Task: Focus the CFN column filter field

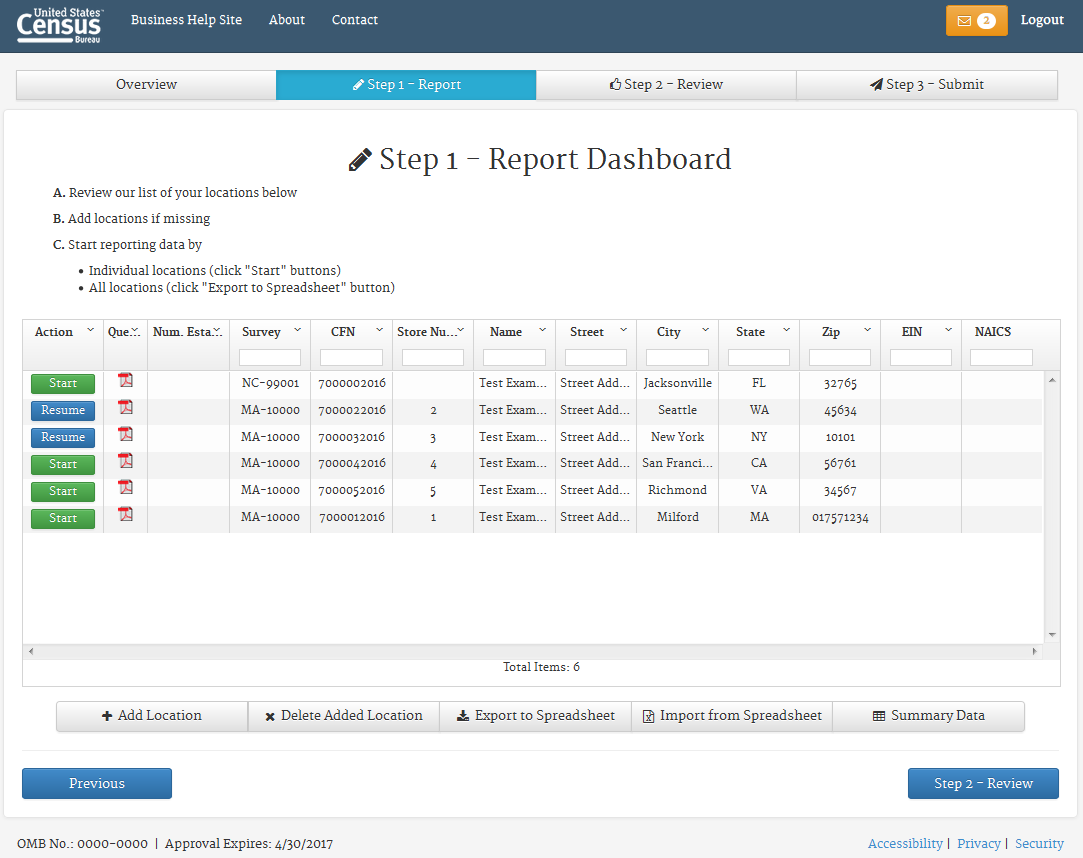Action: [x=352, y=357]
